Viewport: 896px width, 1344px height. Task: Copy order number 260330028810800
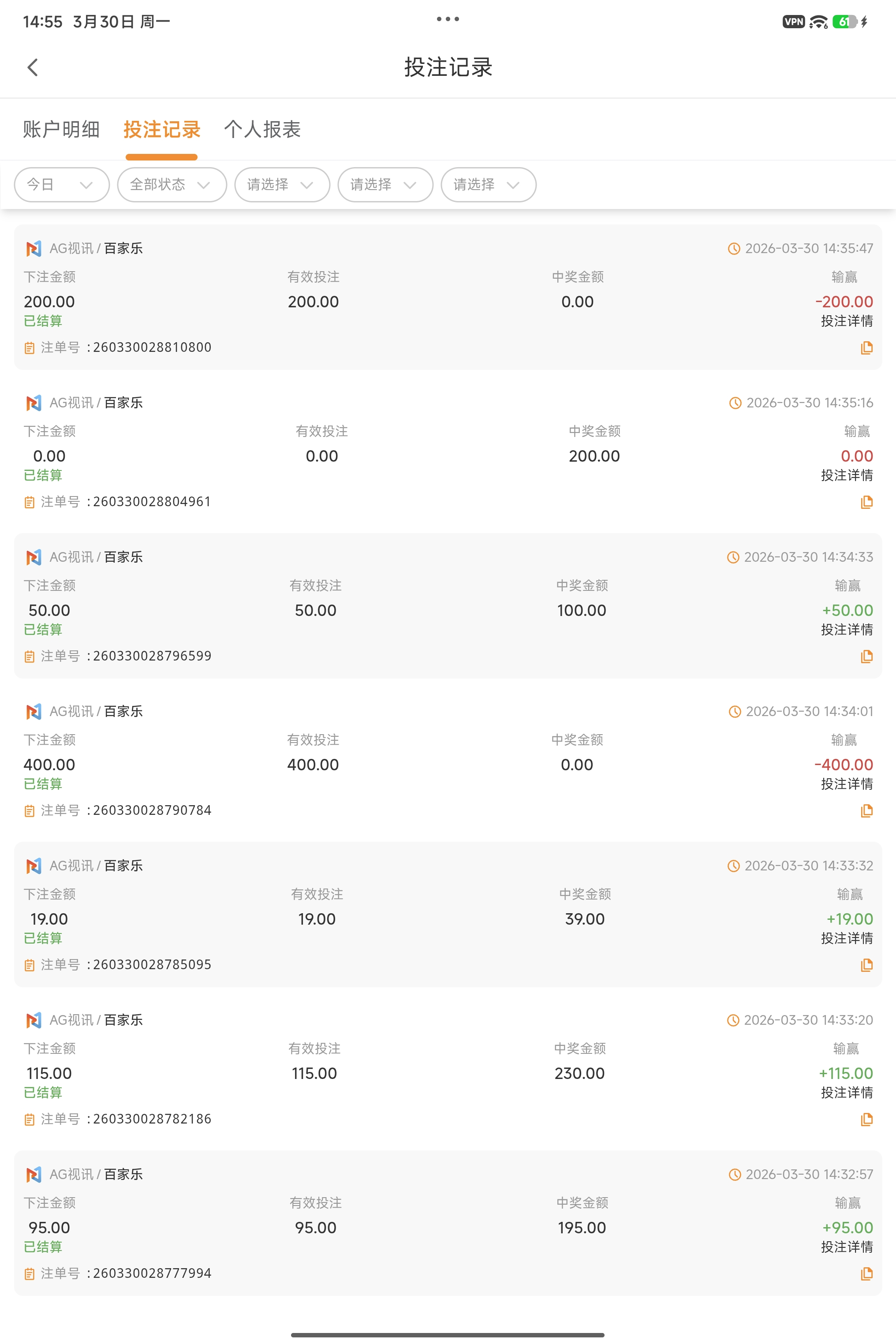866,347
